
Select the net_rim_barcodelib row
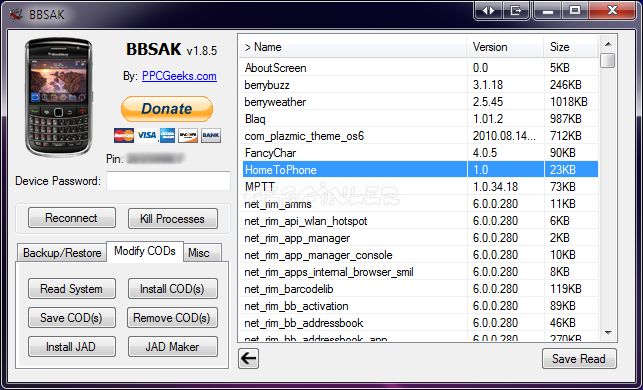(x=419, y=289)
